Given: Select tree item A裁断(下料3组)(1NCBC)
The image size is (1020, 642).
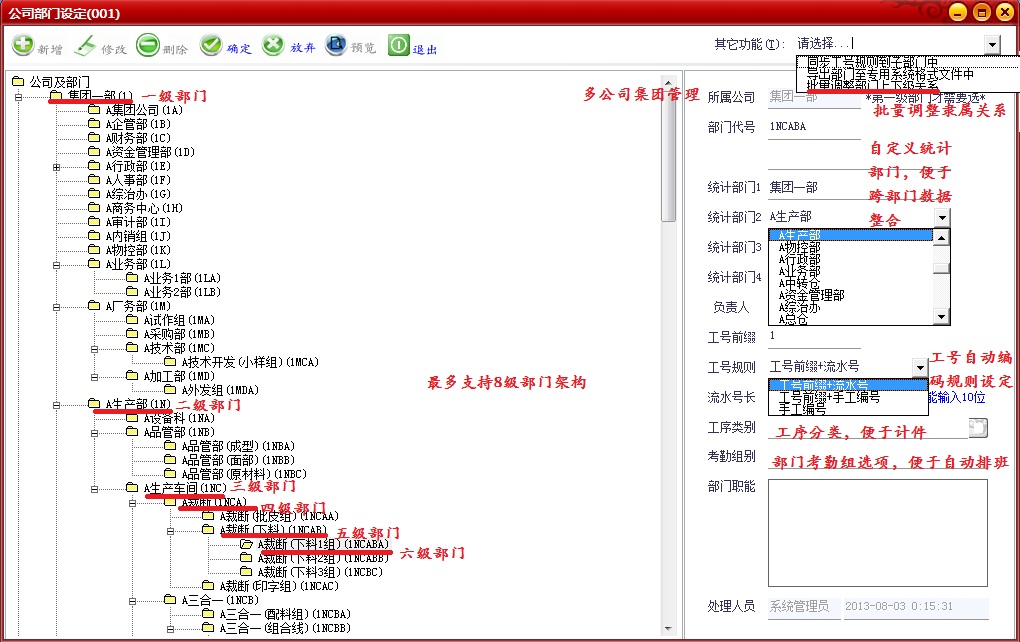Looking at the screenshot, I should [x=320, y=572].
